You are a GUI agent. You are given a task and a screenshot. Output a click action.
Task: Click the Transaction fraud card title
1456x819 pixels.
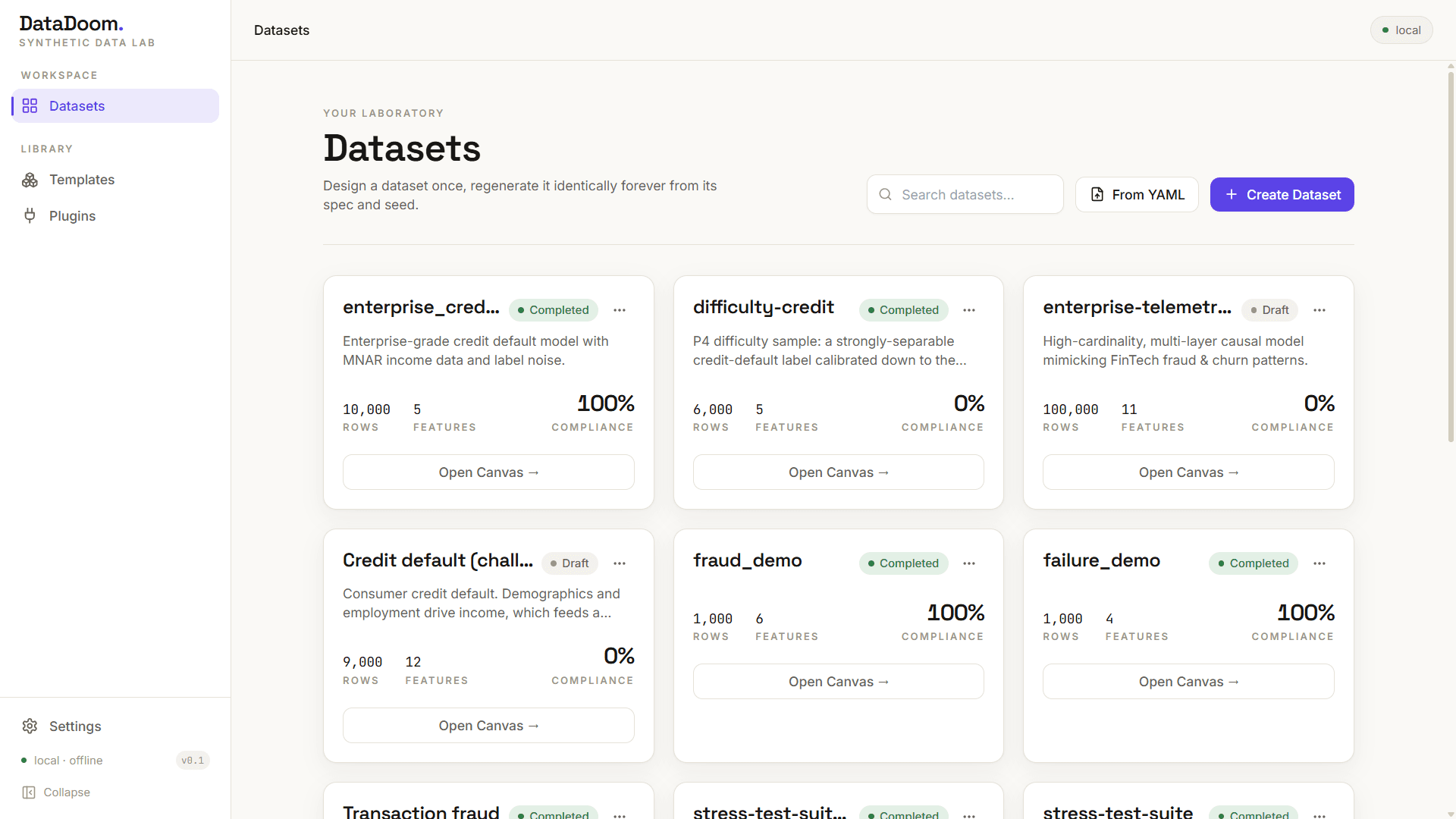point(421,811)
